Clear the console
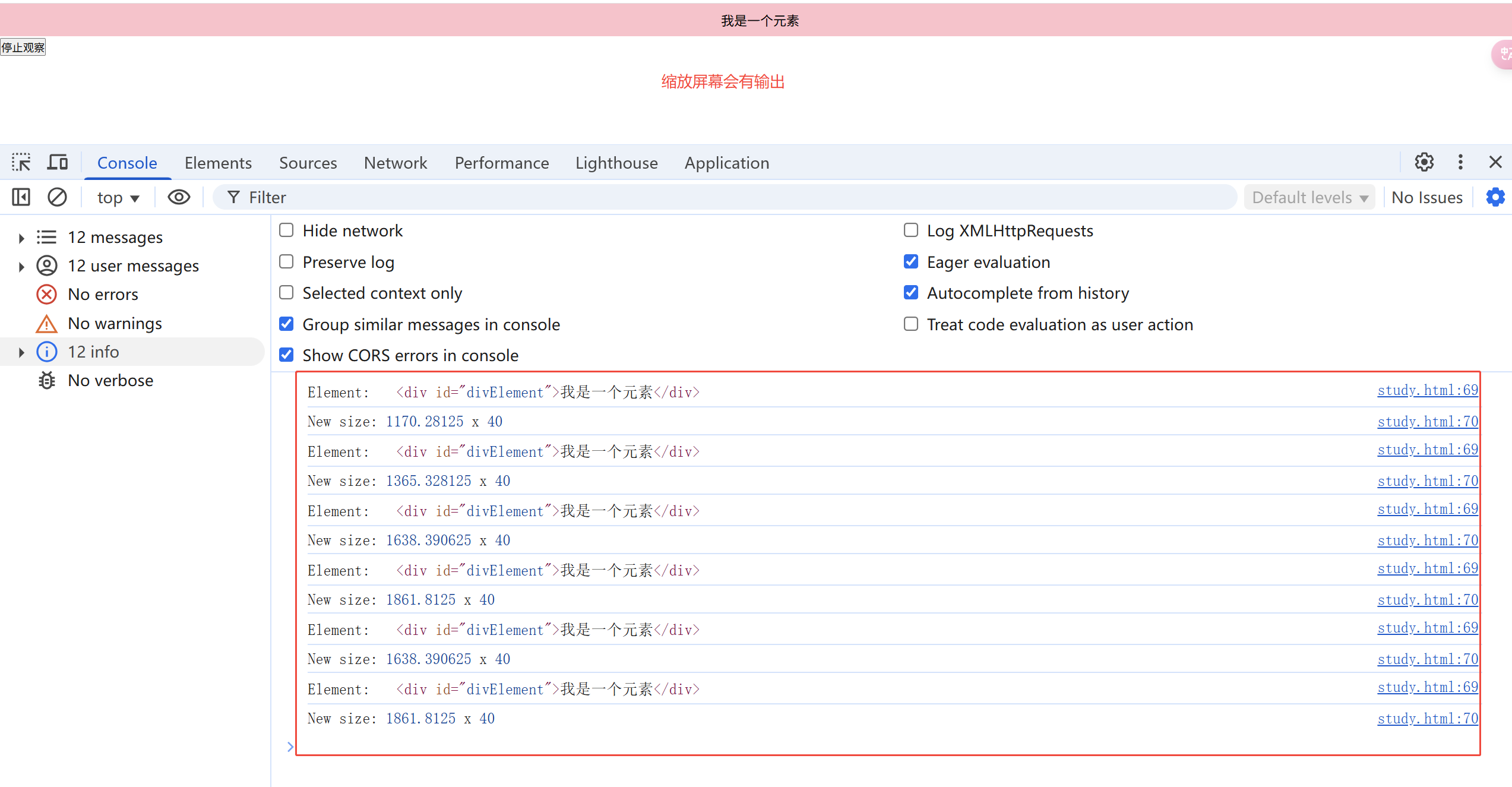Screen dimensions: 1512x787 pos(57,197)
